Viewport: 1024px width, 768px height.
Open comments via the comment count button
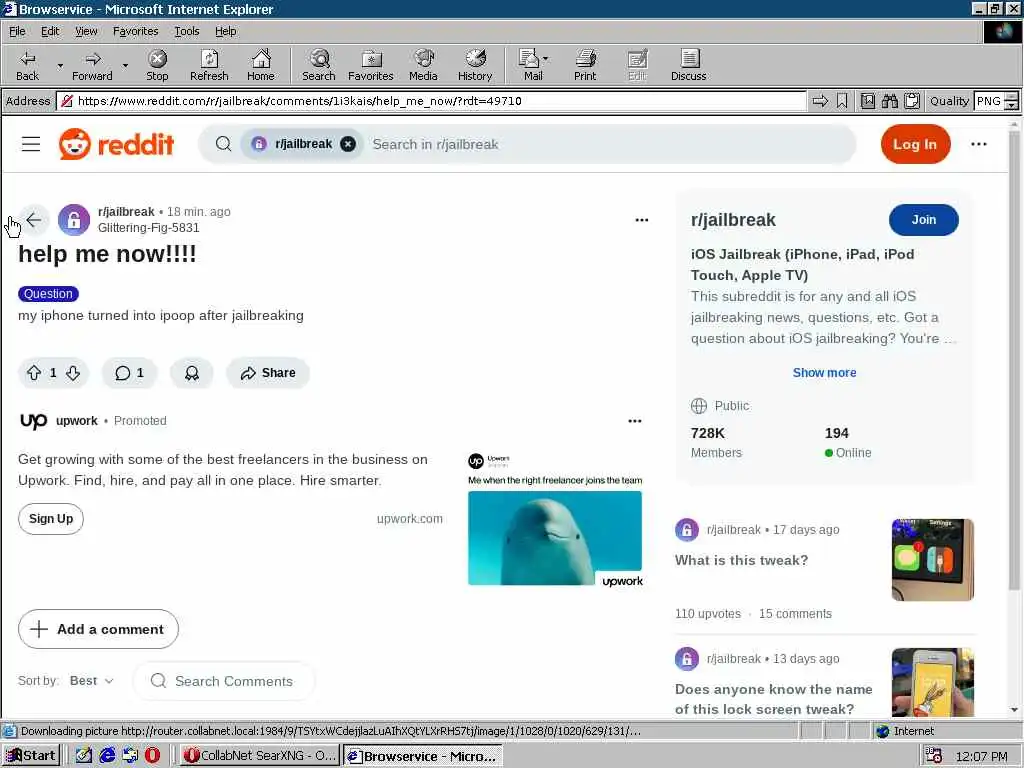click(x=129, y=373)
